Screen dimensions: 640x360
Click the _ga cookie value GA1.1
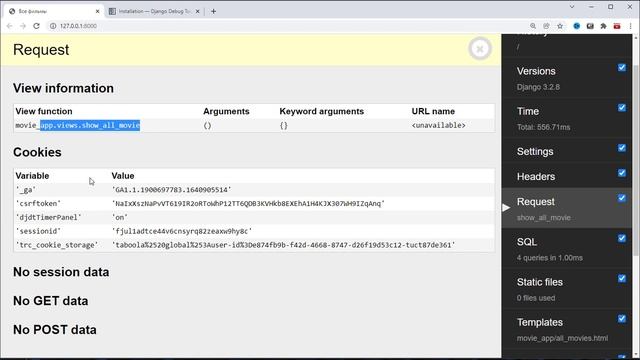(x=171, y=190)
